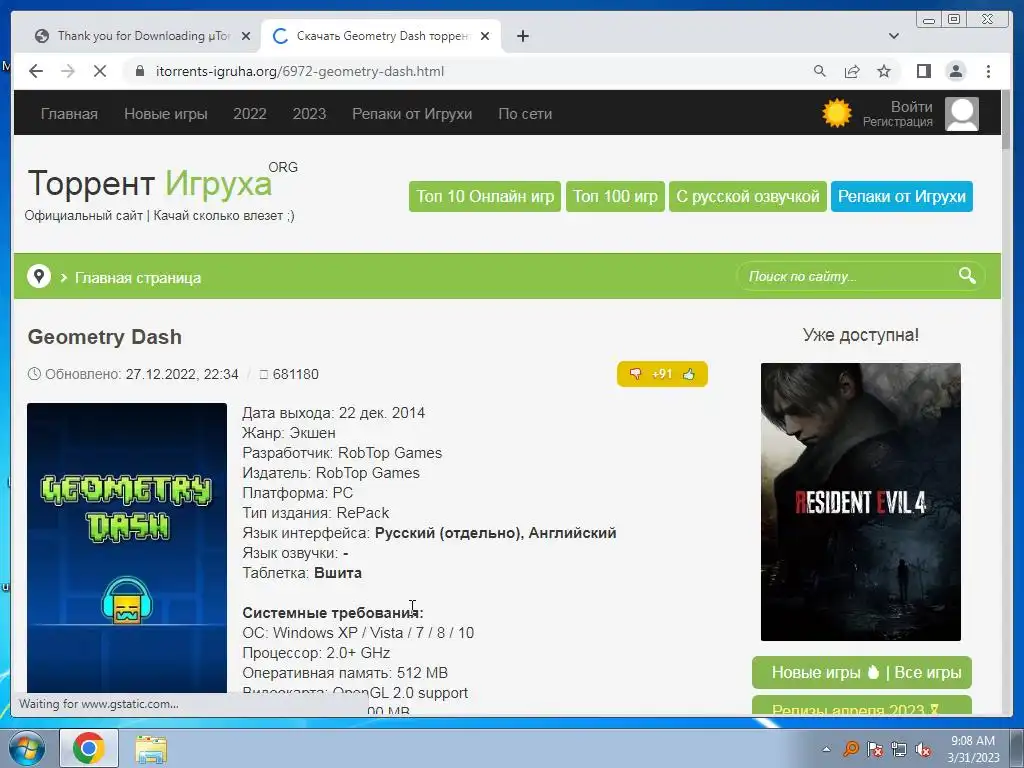This screenshot has height=768, width=1024.
Task: Click Chrome icon in the taskbar
Action: point(89,748)
